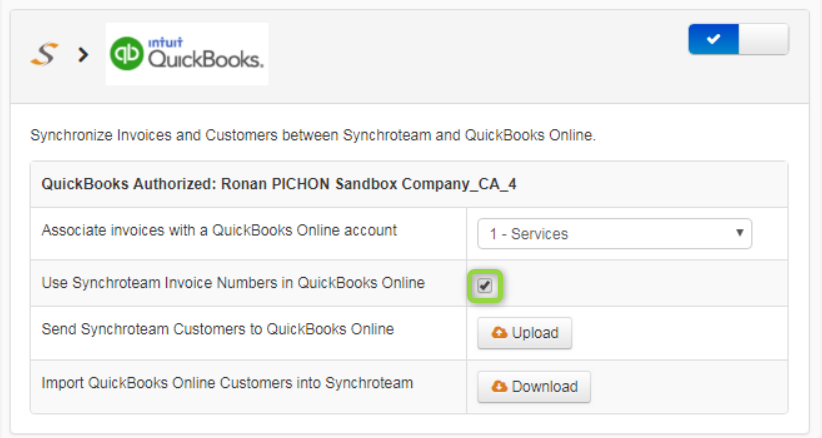Click the QuickBooks Authorized company header text

[279, 184]
